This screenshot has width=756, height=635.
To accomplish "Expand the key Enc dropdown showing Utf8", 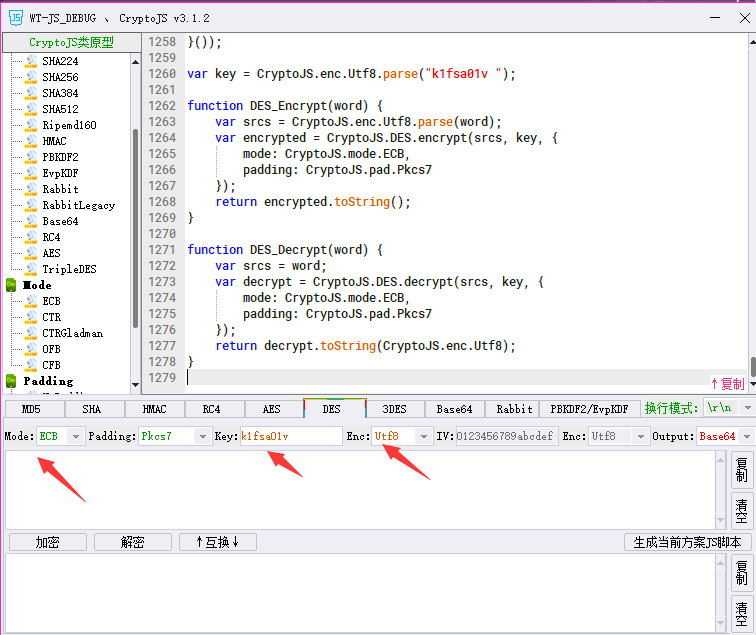I will click(424, 437).
